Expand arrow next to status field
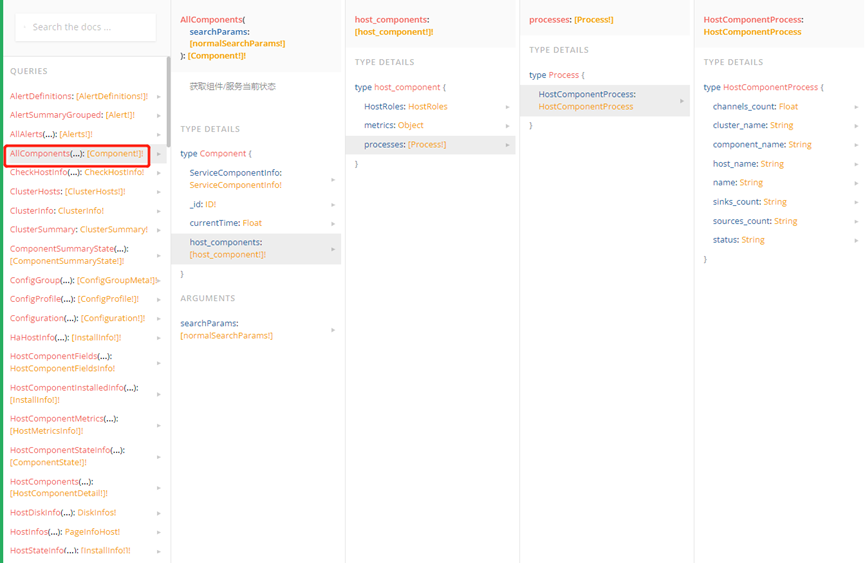865x563 pixels. pyautogui.click(x=856, y=240)
